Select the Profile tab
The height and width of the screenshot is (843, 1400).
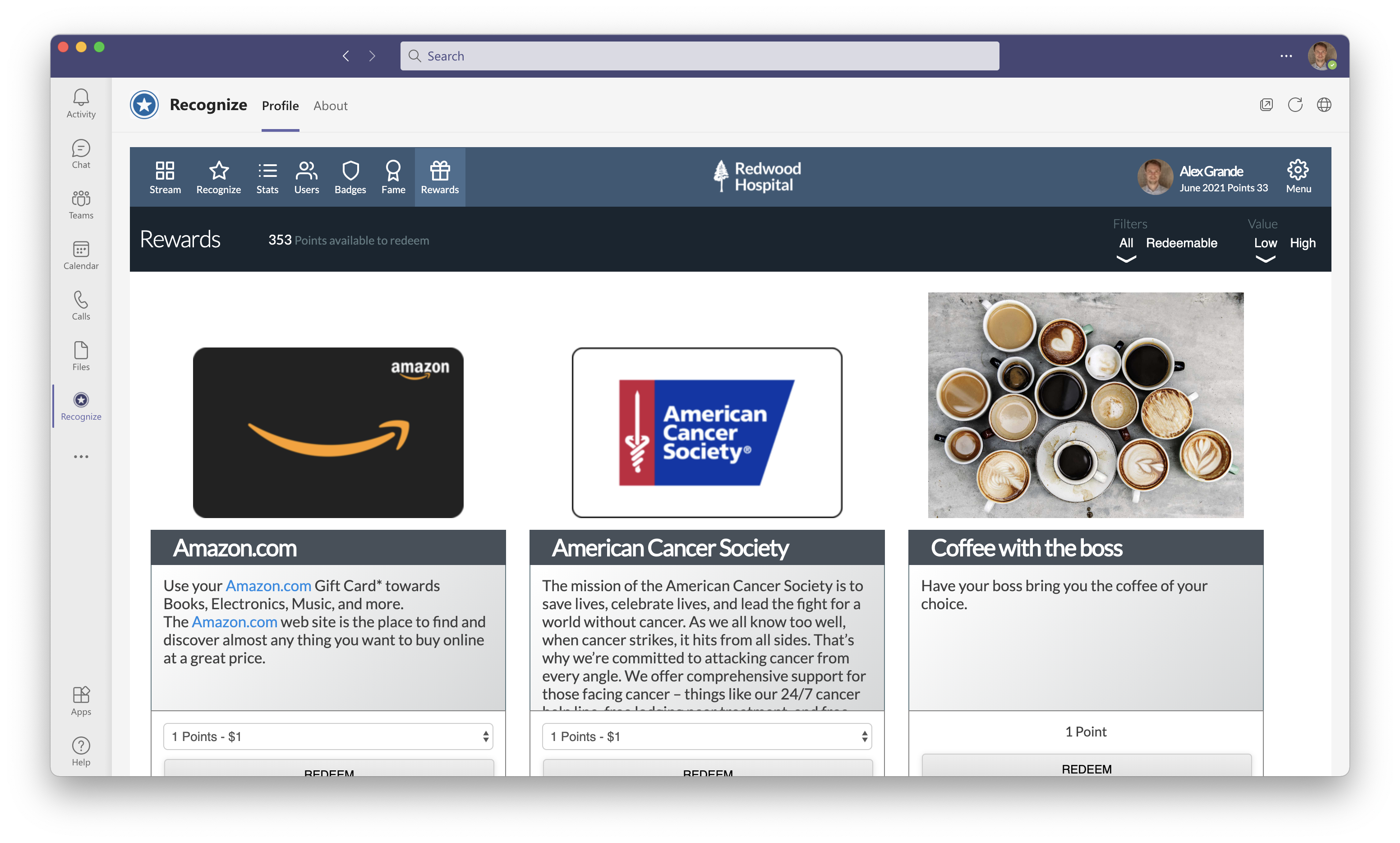280,106
